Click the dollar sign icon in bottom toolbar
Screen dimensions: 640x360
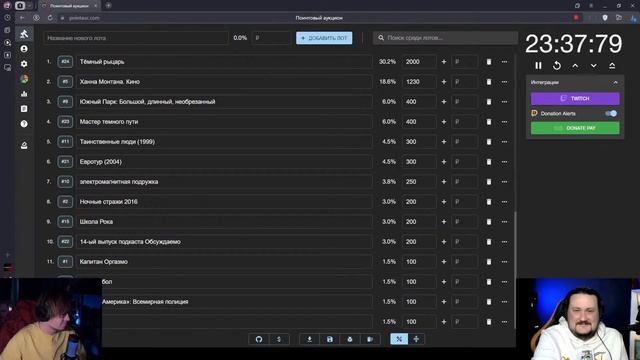coord(279,339)
